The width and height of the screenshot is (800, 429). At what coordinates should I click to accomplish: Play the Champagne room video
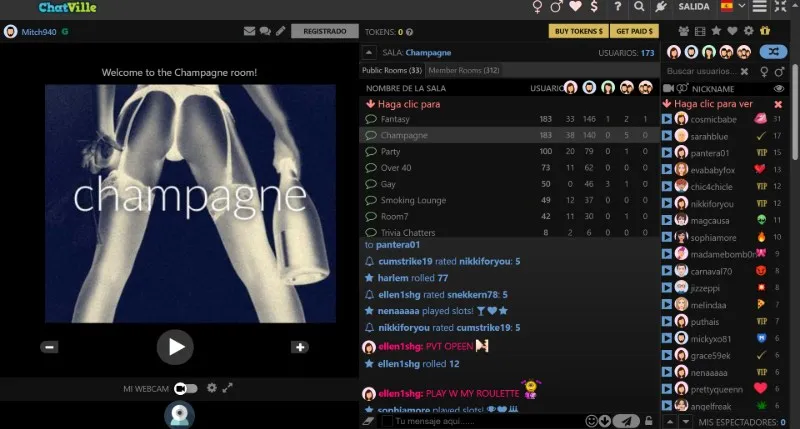[175, 347]
